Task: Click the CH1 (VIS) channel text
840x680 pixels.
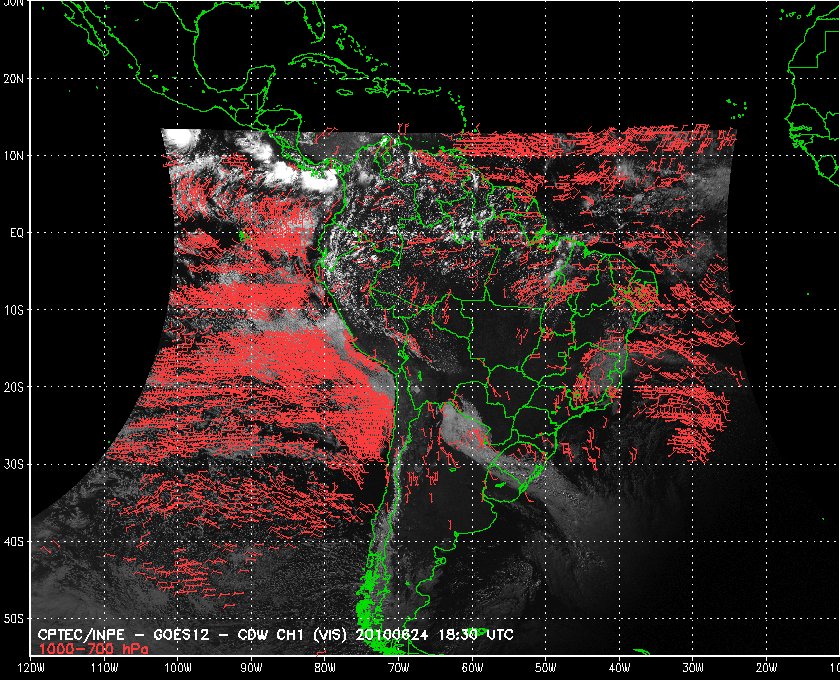Action: coord(313,635)
